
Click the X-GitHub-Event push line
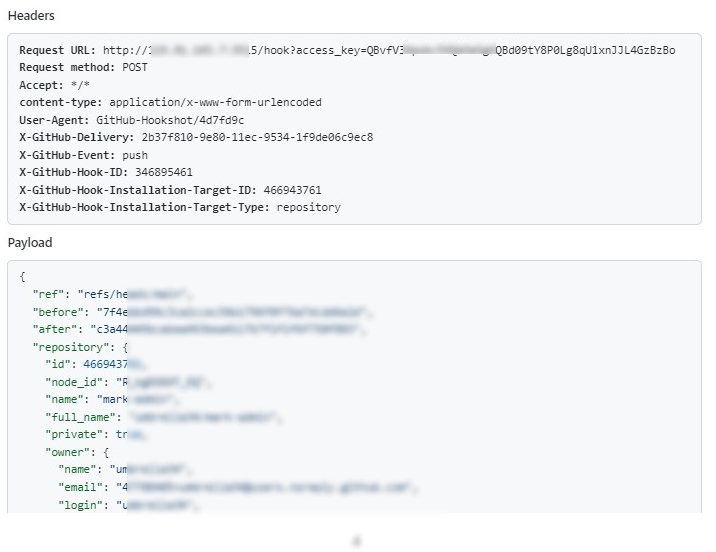click(x=83, y=155)
